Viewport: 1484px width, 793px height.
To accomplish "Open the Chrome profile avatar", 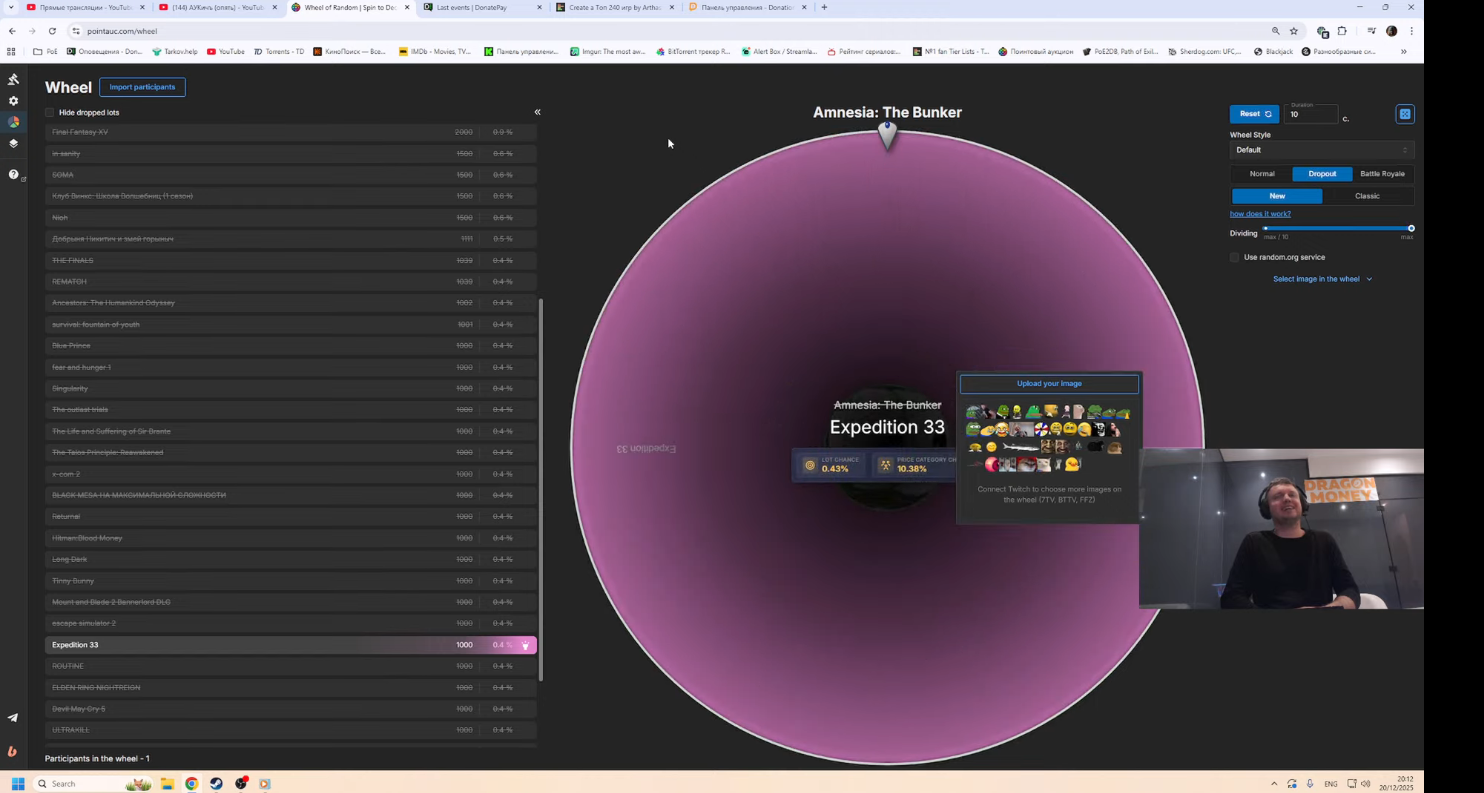I will point(1391,31).
